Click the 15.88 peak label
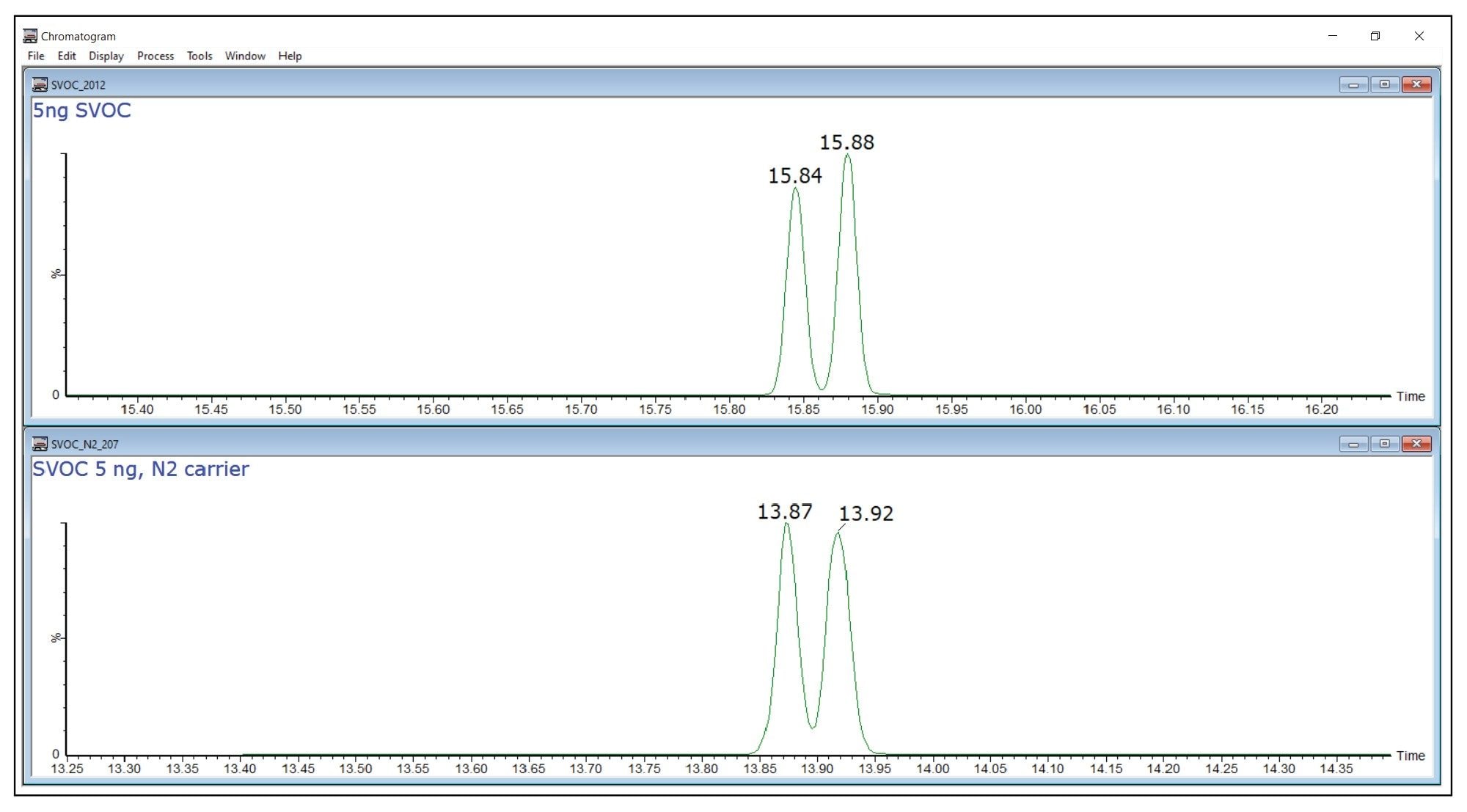This screenshot has height=812, width=1467. [x=846, y=142]
